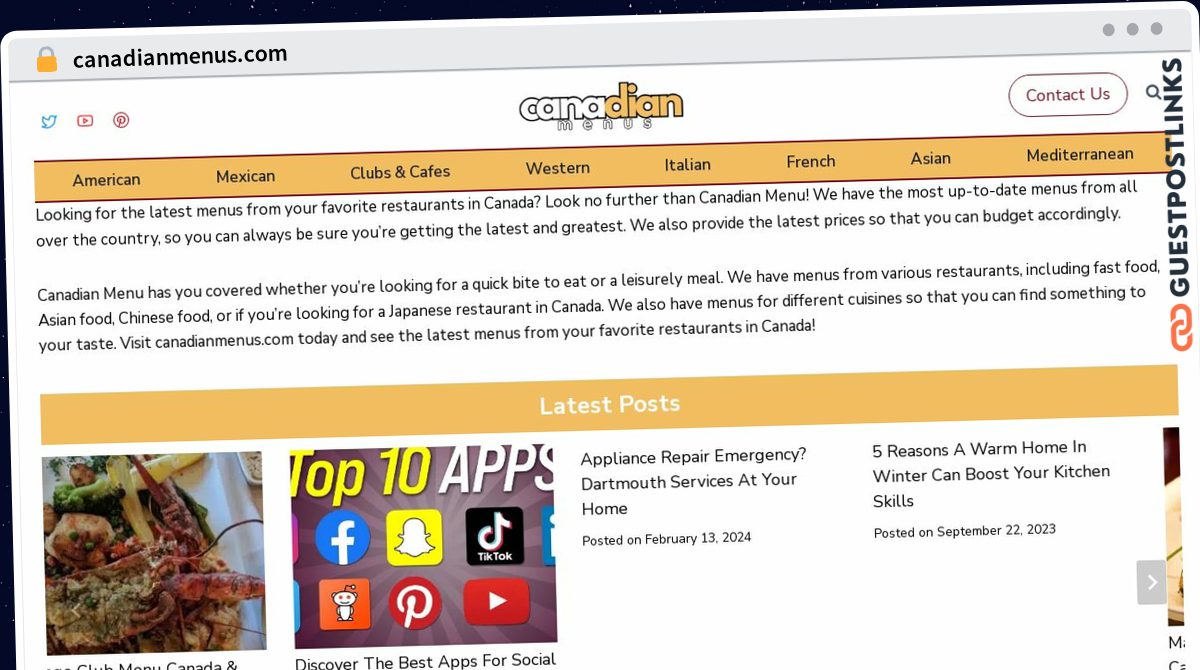Advance the Latest Posts carousel right
1200x670 pixels.
tap(1151, 582)
